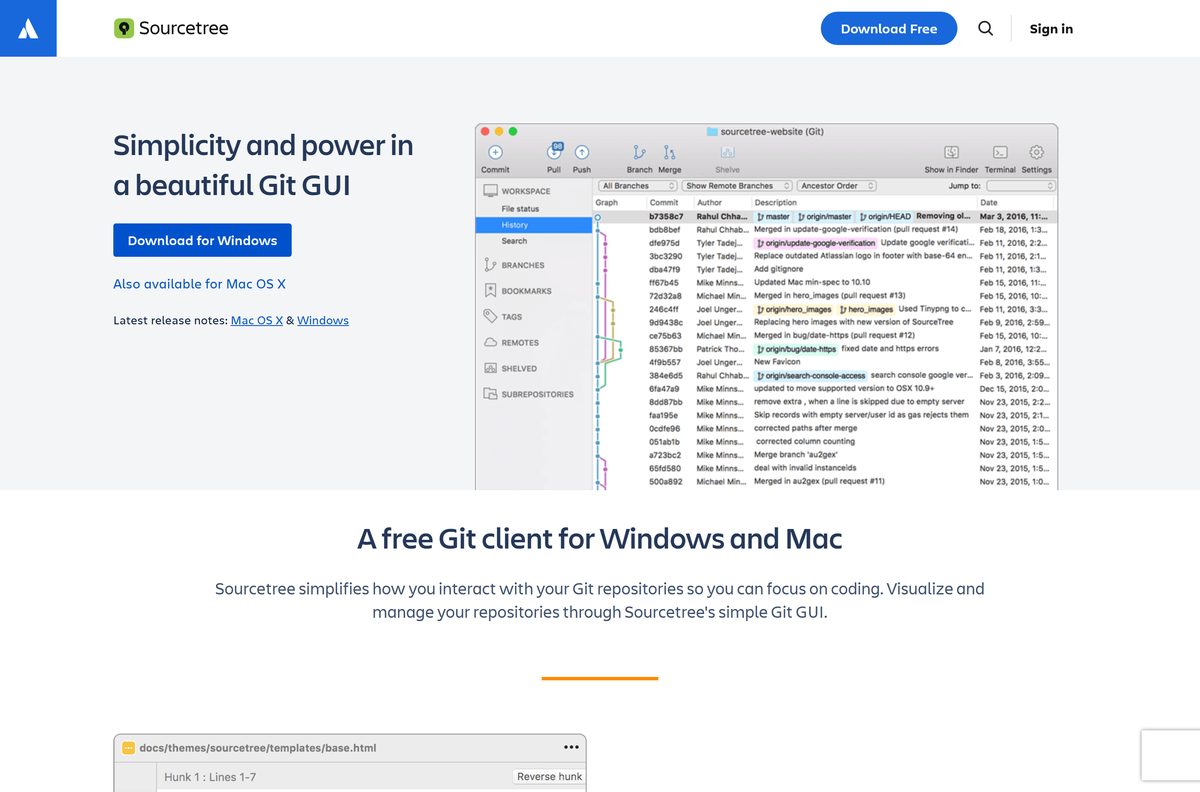Open the Mac OS X release notes link
The image size is (1200, 792).
click(257, 320)
